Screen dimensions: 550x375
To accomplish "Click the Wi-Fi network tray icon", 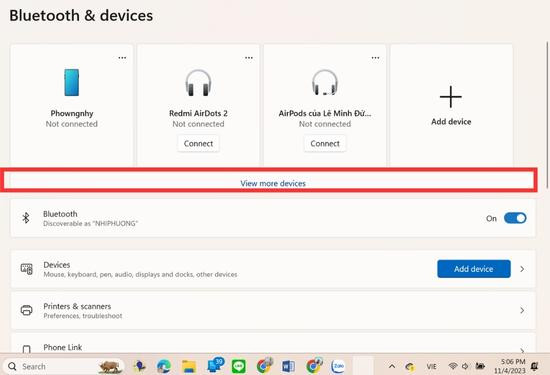I will (x=452, y=366).
